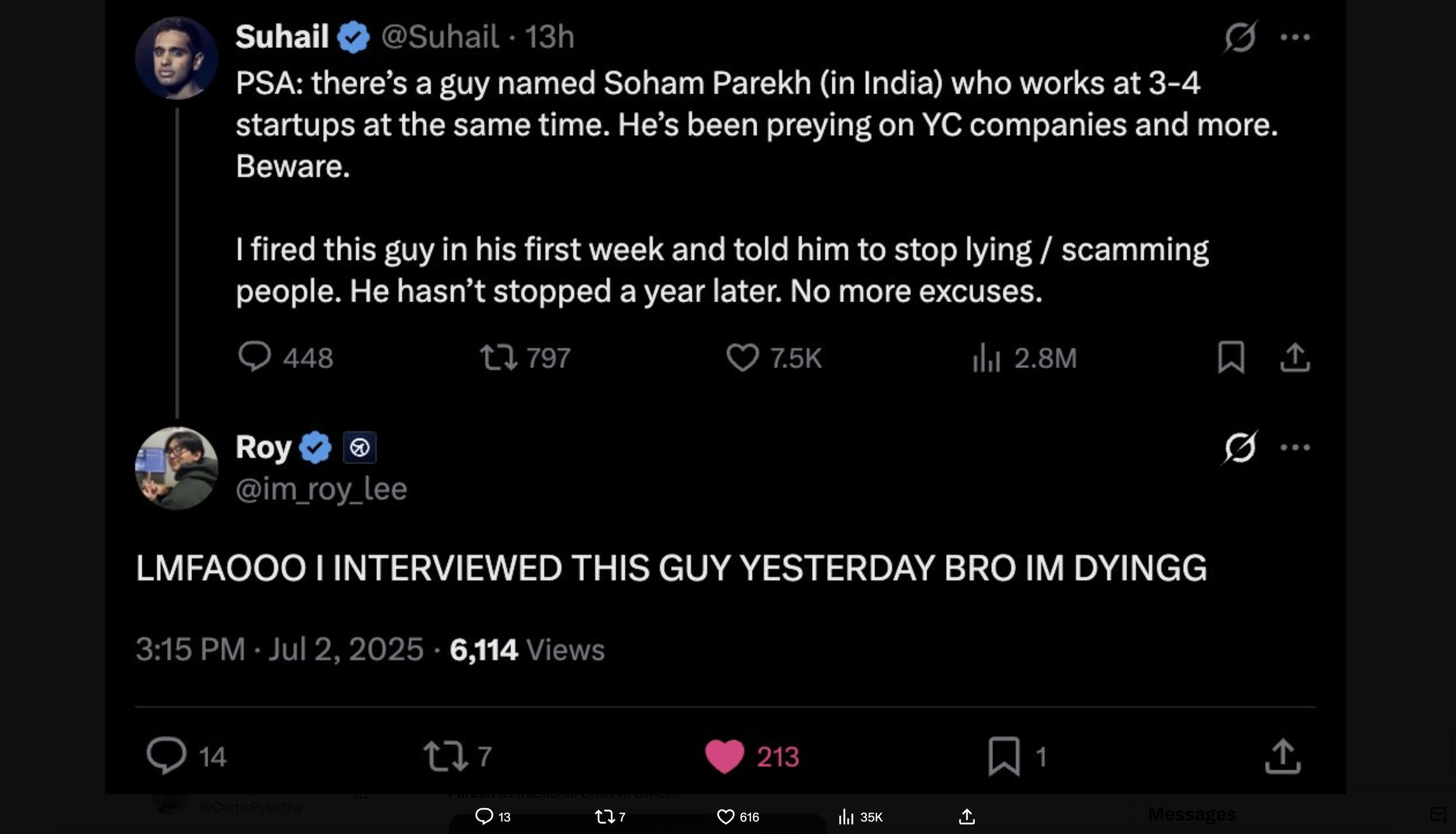The height and width of the screenshot is (834, 1456).
Task: Share Roy's tweet using share icon
Action: [x=1282, y=756]
